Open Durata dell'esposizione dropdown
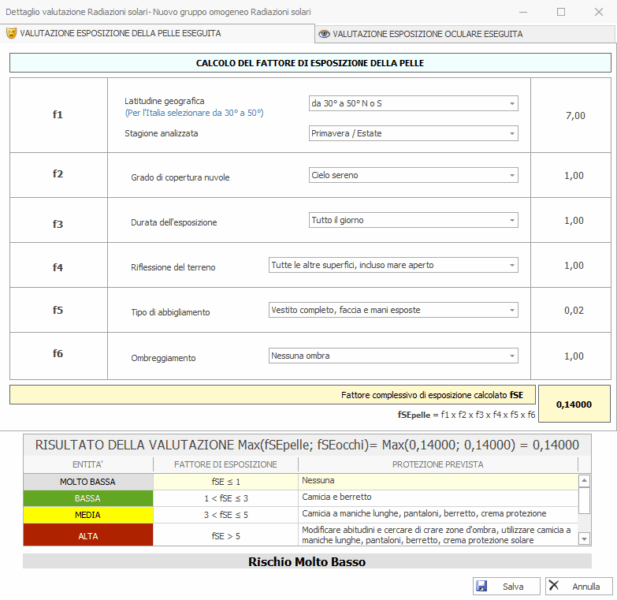 tap(413, 220)
